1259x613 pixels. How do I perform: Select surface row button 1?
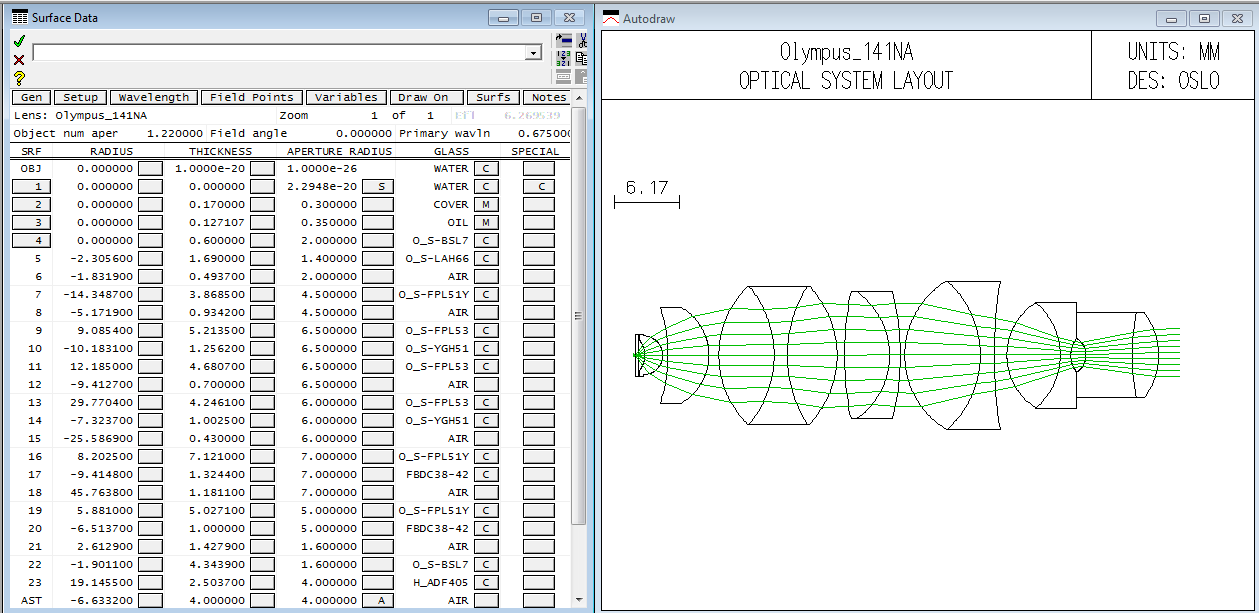(31, 186)
